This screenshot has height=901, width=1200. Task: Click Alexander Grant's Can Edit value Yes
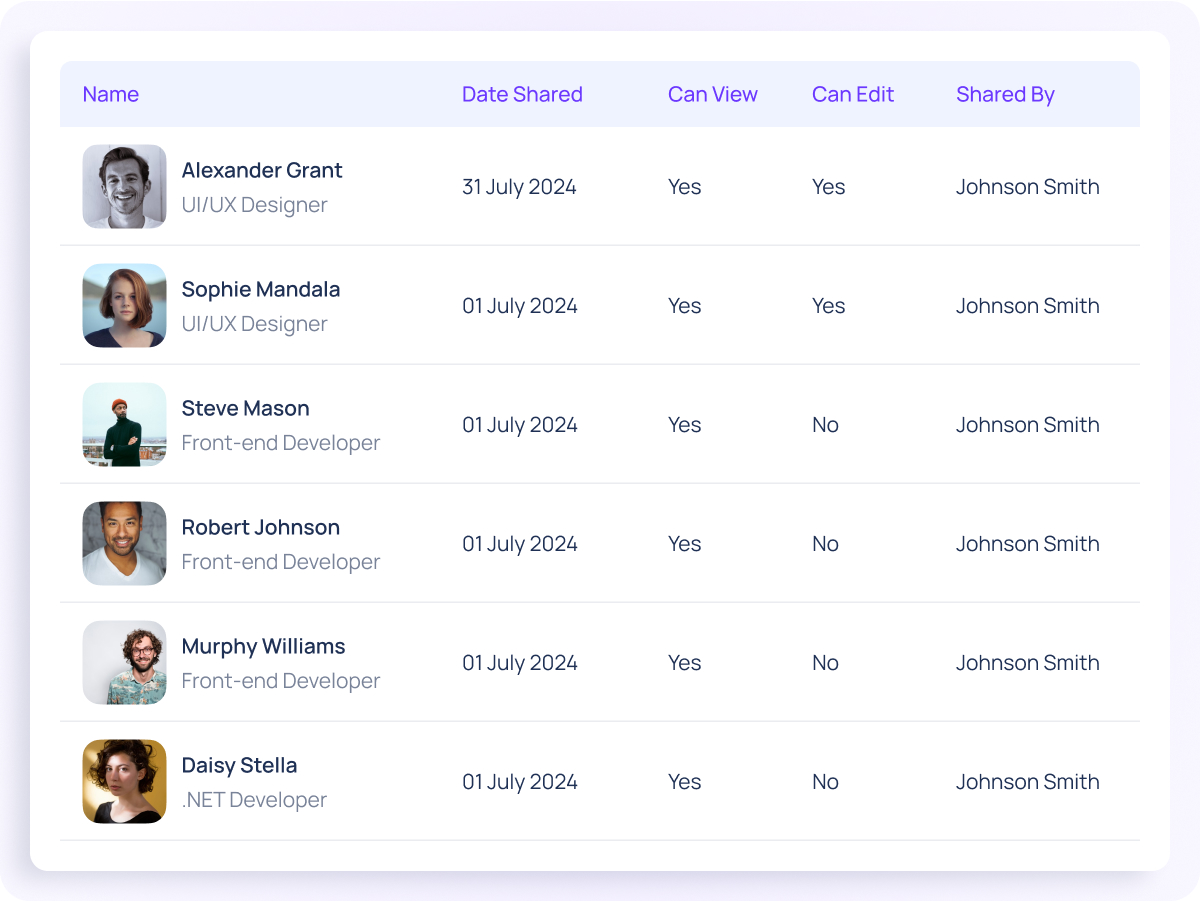828,187
